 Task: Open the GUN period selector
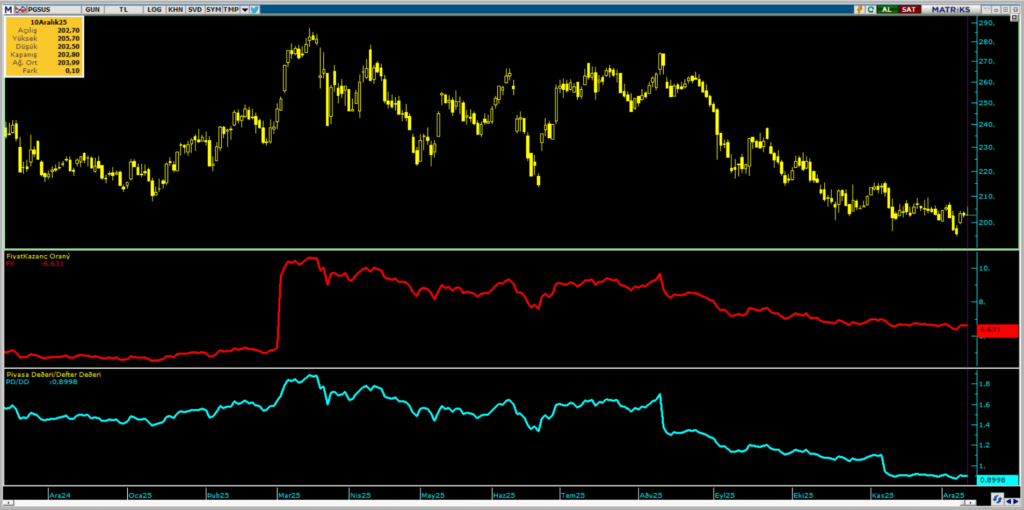coord(93,8)
